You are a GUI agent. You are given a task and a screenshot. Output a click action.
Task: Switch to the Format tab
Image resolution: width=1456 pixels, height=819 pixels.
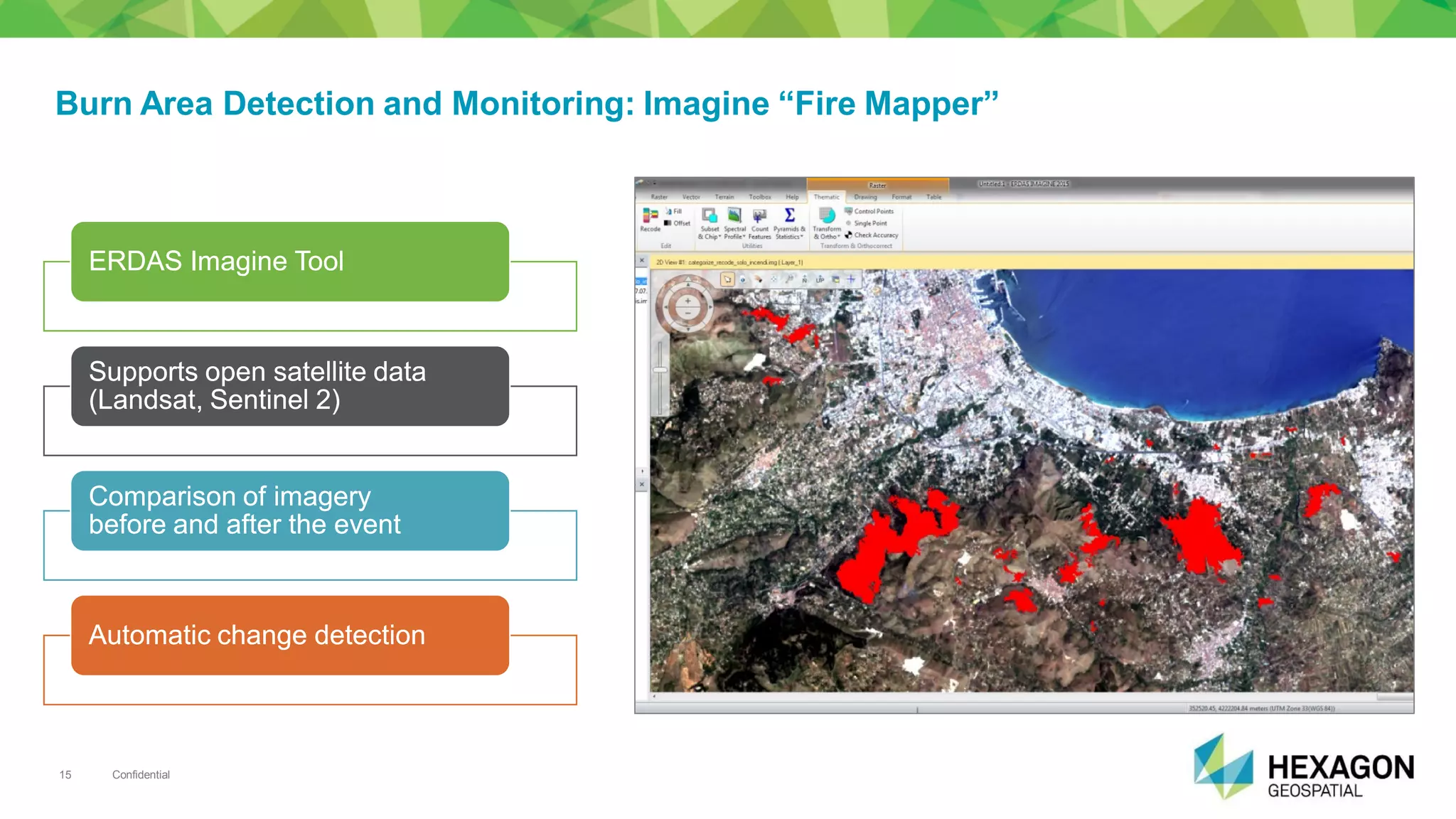(901, 197)
